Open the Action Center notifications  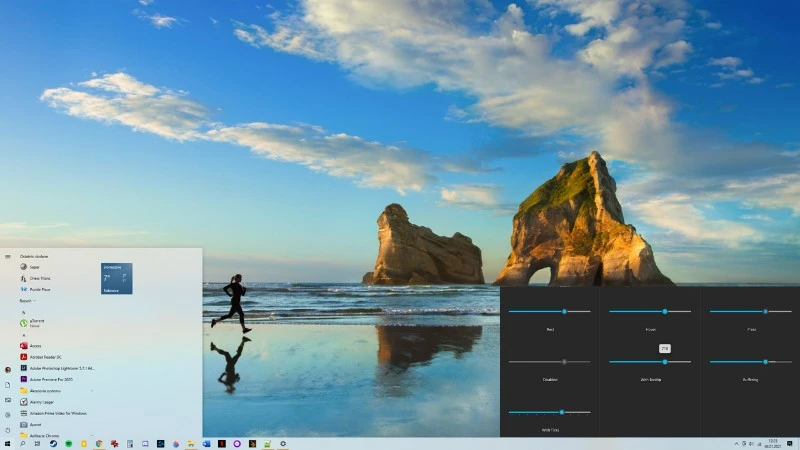[x=790, y=444]
